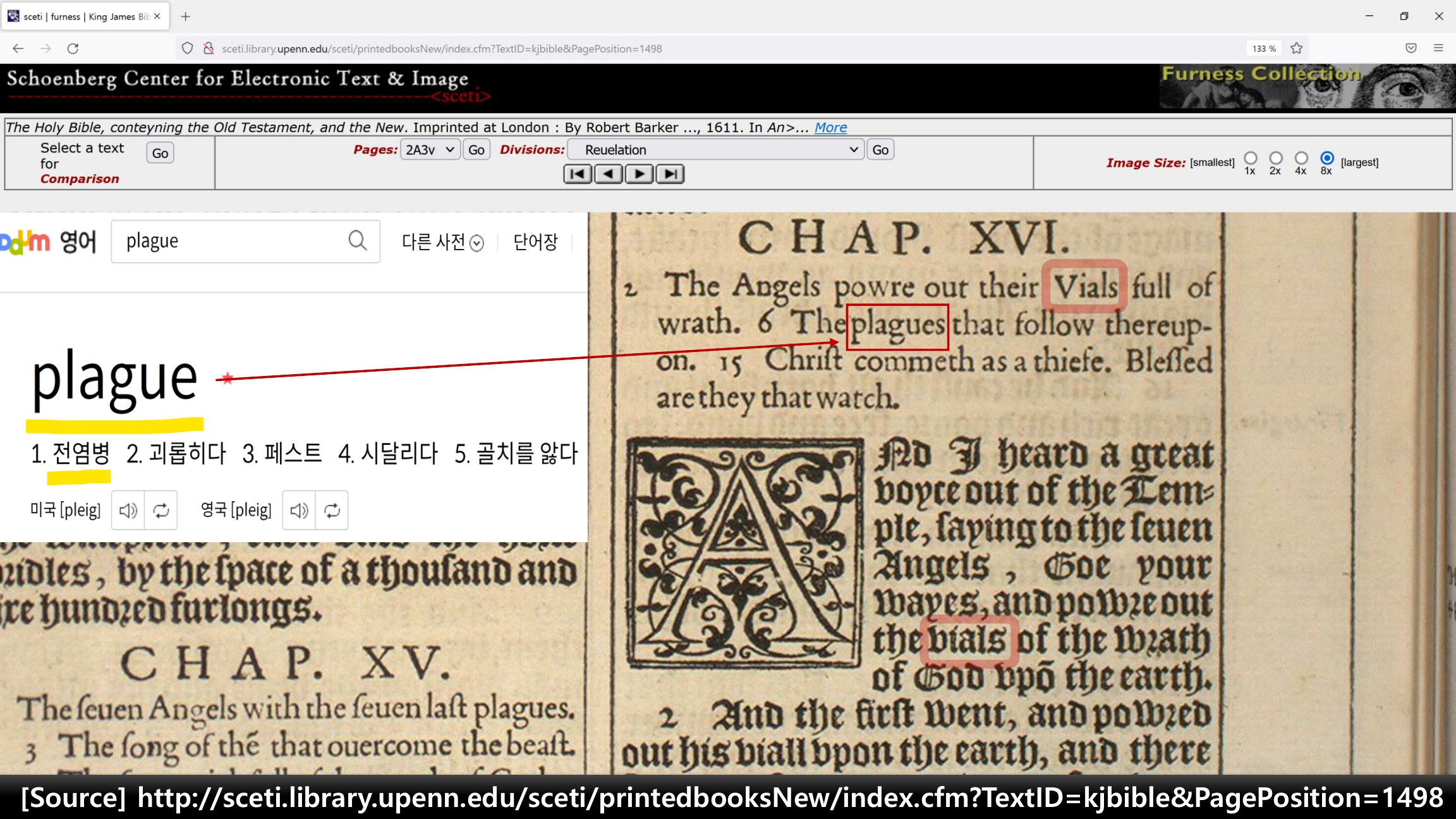Click Go for text comparison

coord(161,153)
